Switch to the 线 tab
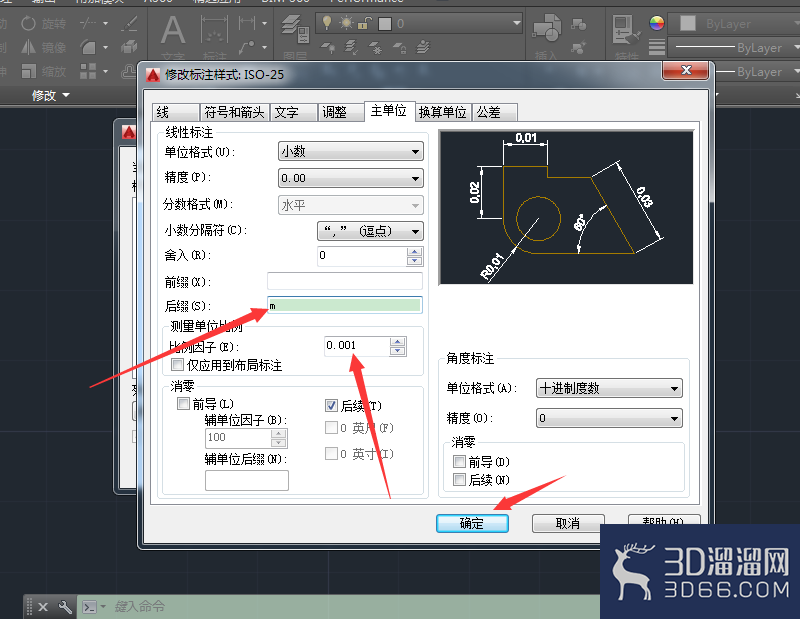800x619 pixels. click(175, 112)
